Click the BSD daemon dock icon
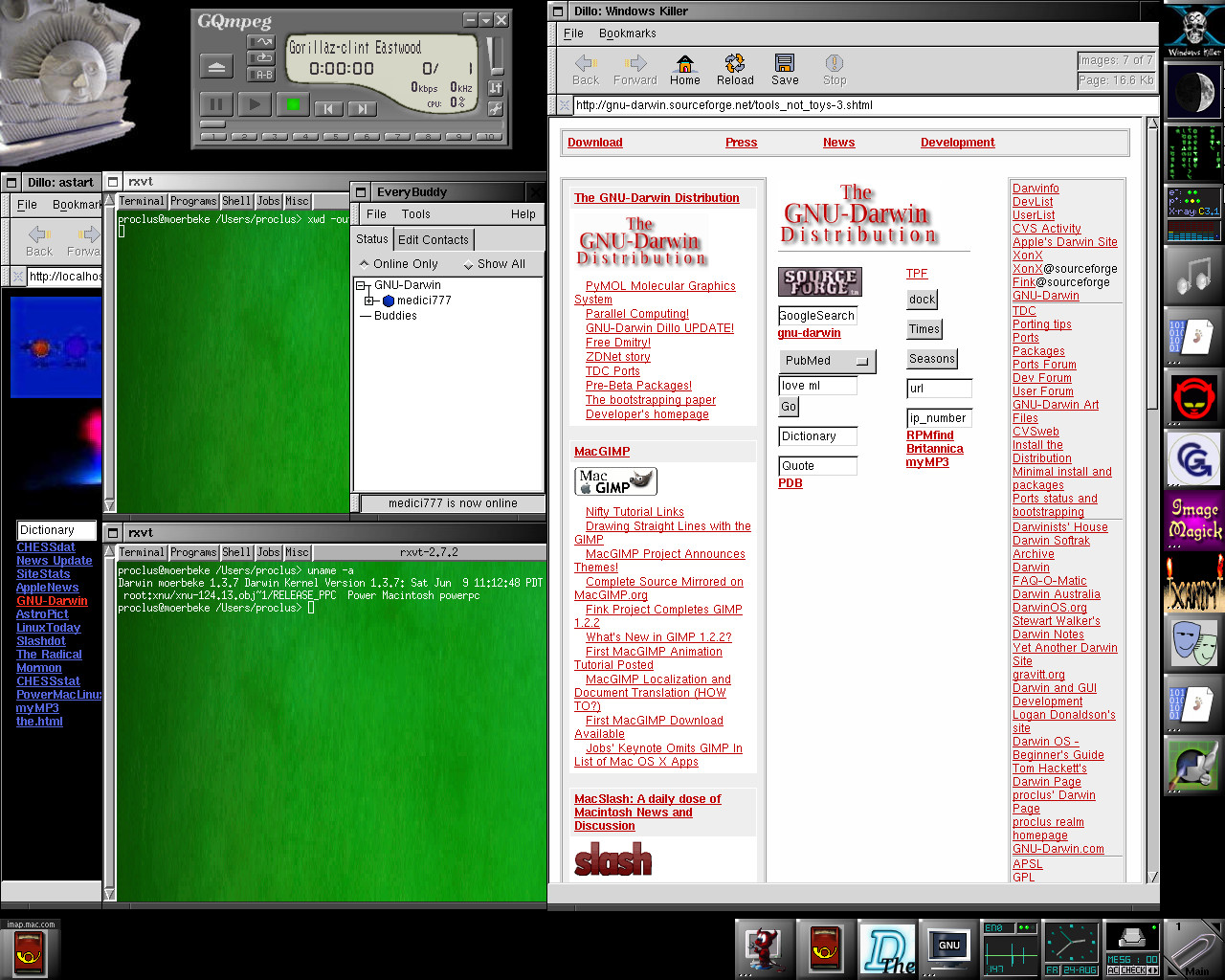This screenshot has height=980, width=1225. 765,949
